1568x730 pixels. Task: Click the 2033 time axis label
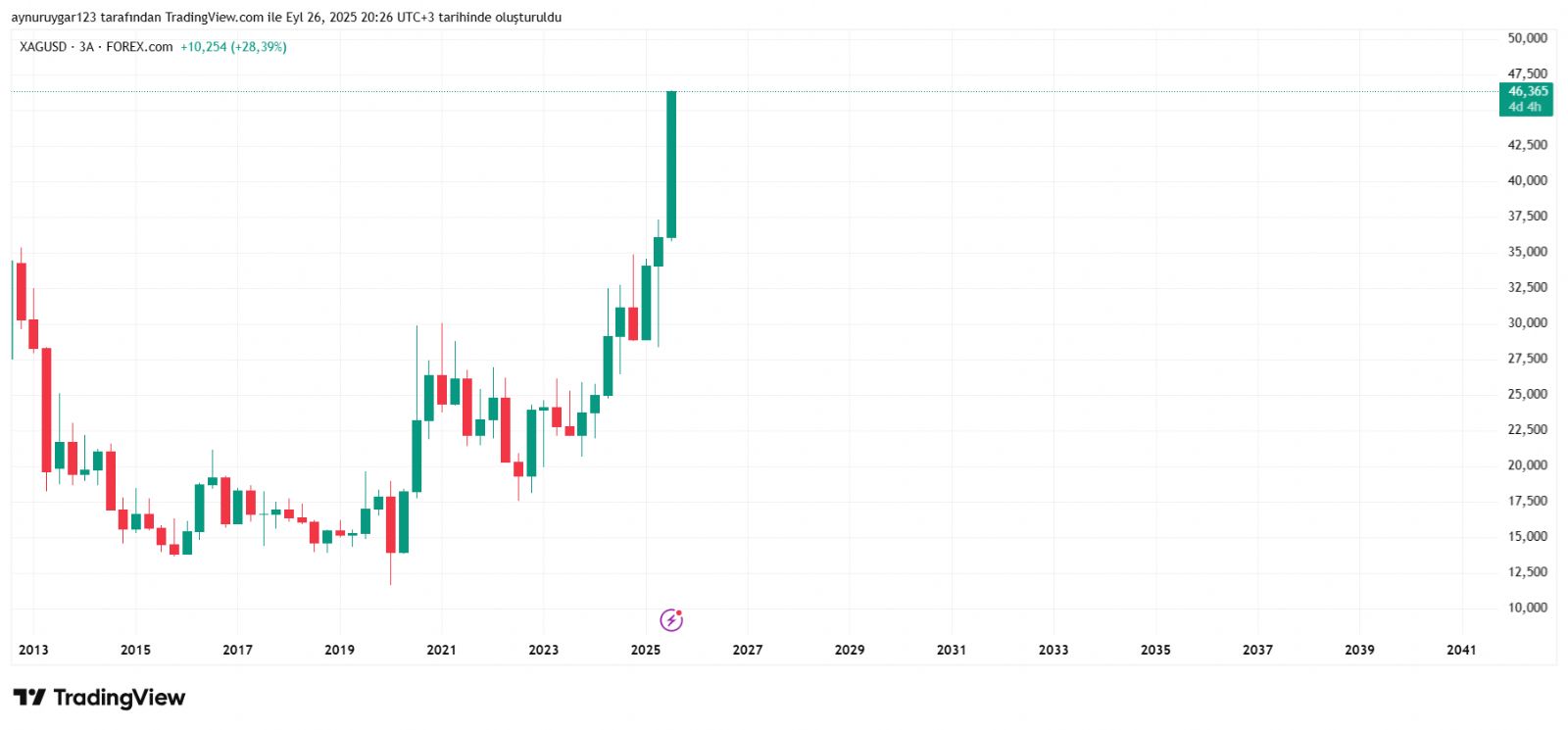point(1053,650)
